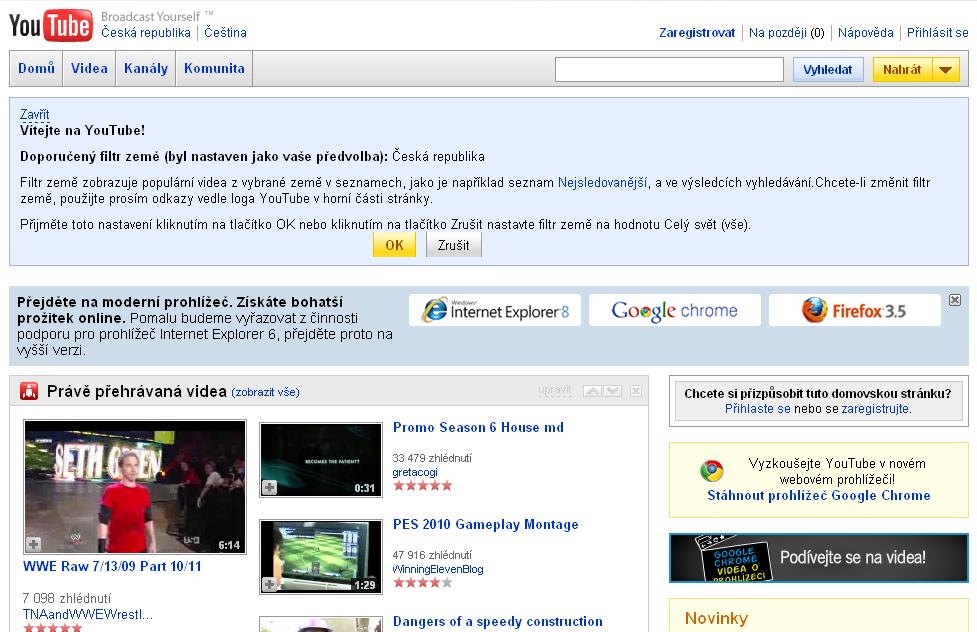Switch to the Kanály tab
The width and height of the screenshot is (977, 632).
(145, 69)
